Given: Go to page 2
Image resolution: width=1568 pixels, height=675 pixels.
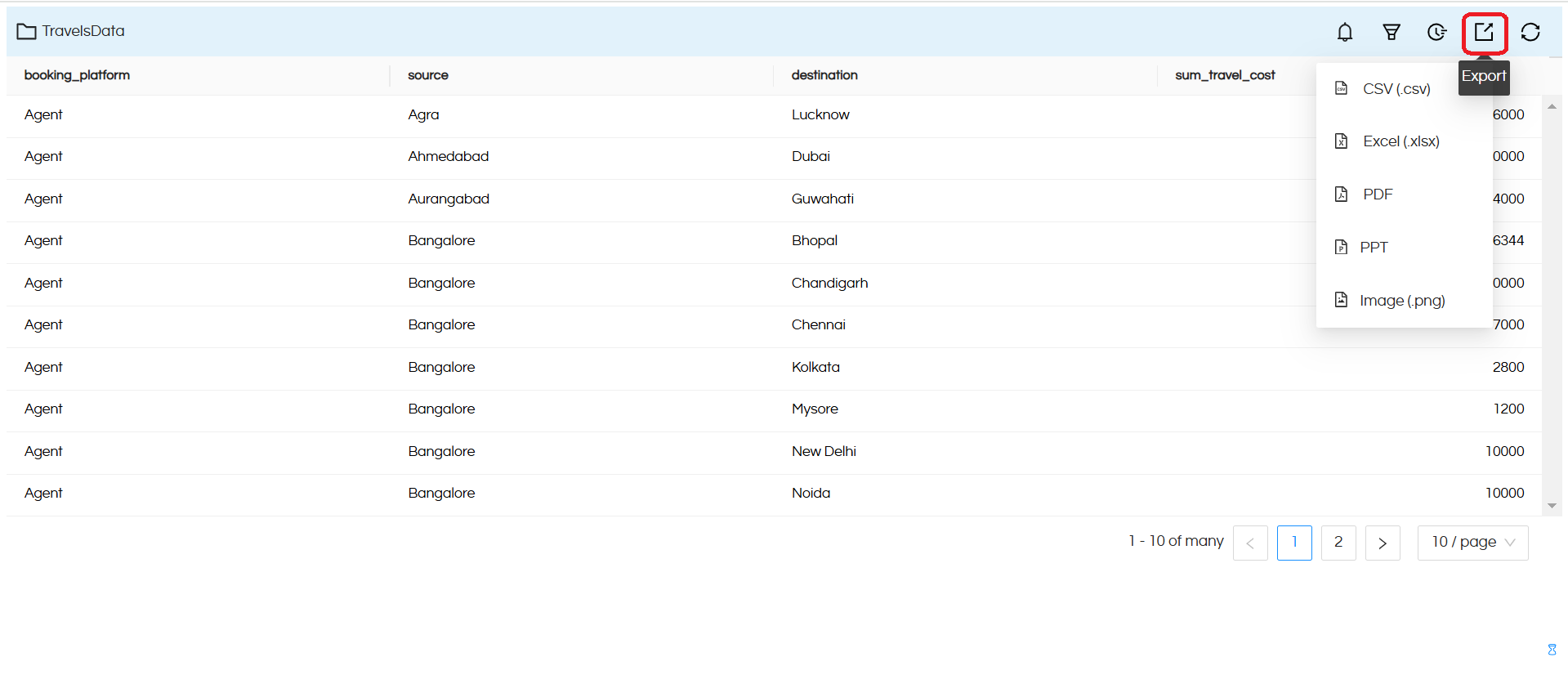Looking at the screenshot, I should coord(1338,543).
